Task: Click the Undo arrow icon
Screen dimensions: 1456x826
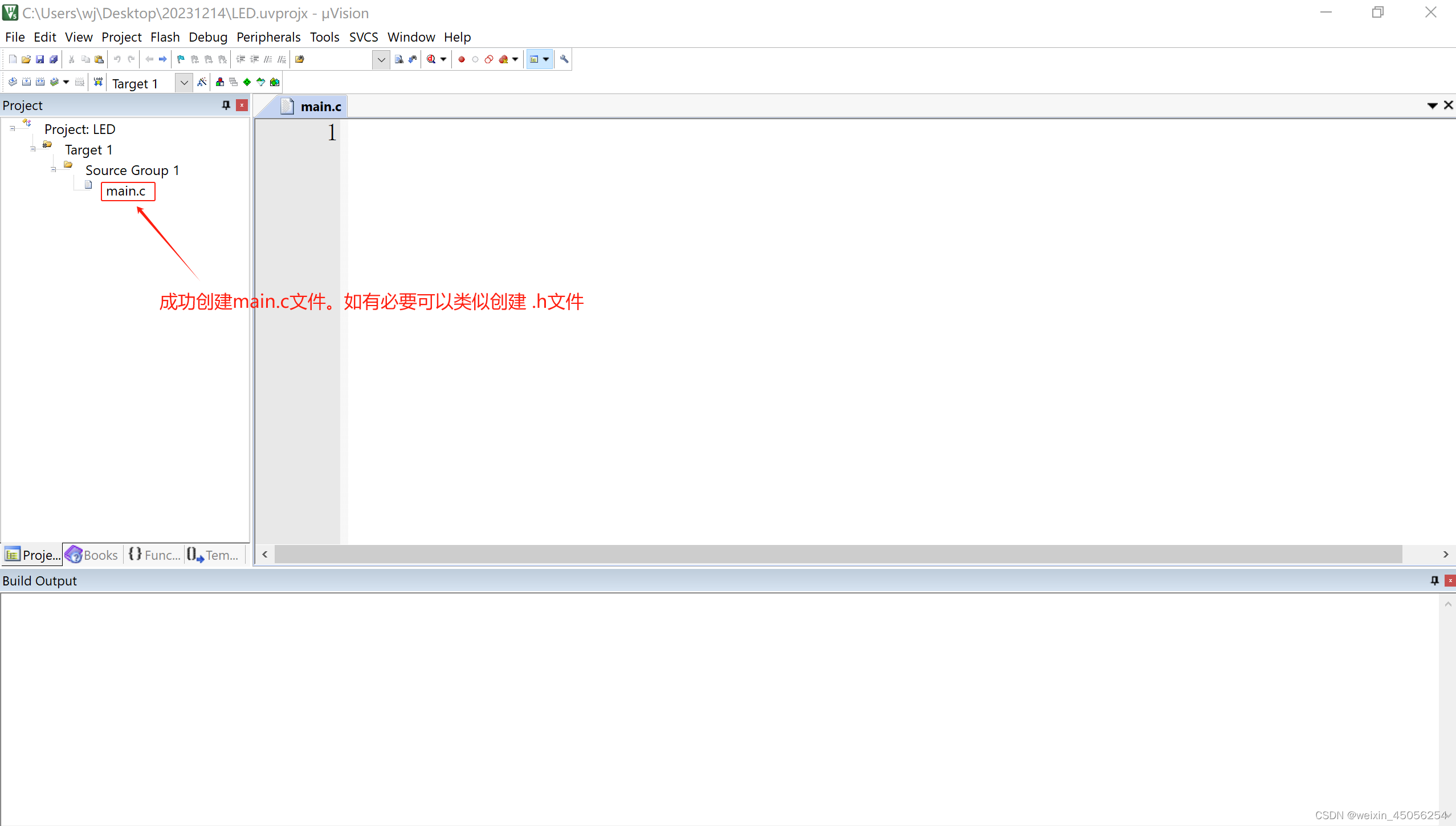Action: 117,59
